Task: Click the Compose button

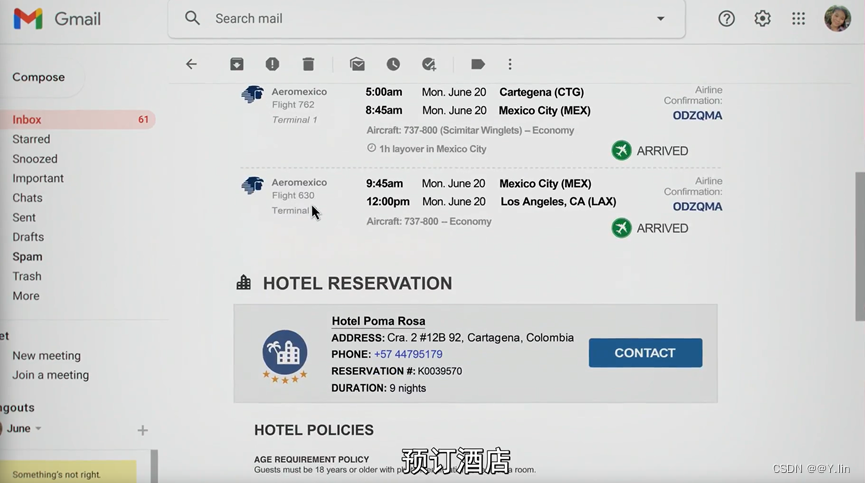Action: (39, 77)
